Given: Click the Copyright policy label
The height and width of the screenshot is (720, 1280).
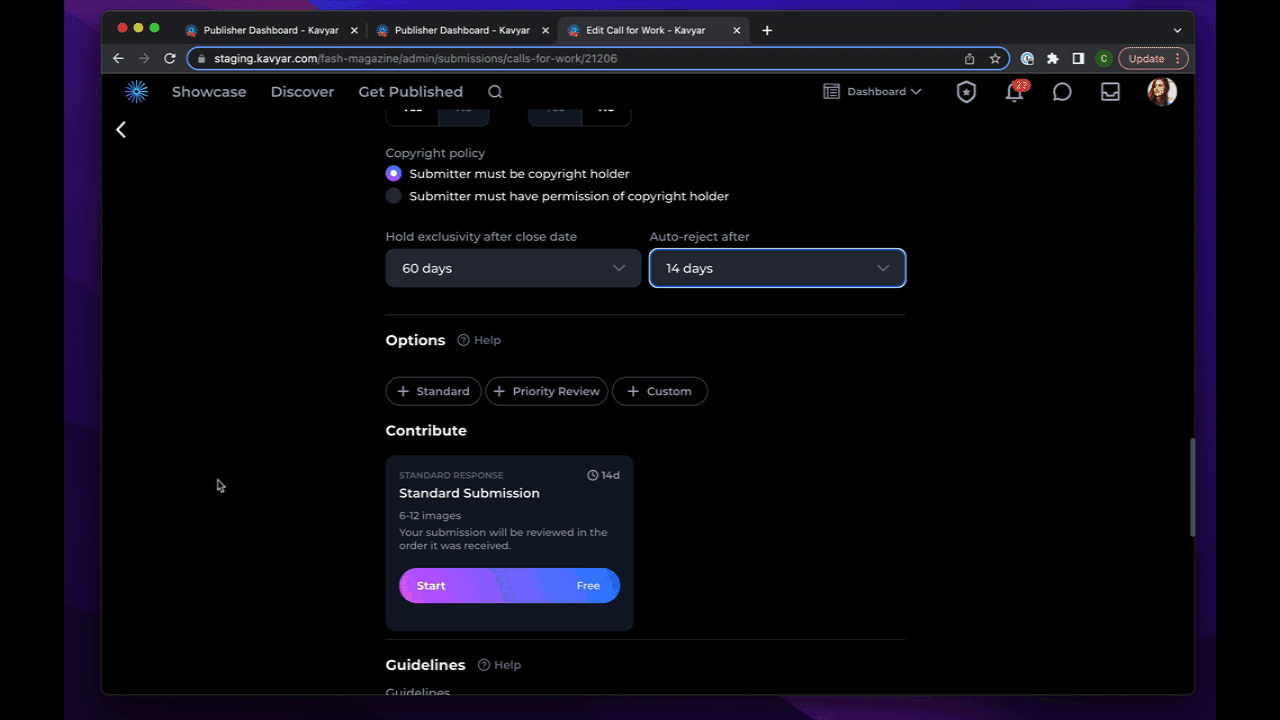Looking at the screenshot, I should click(435, 153).
